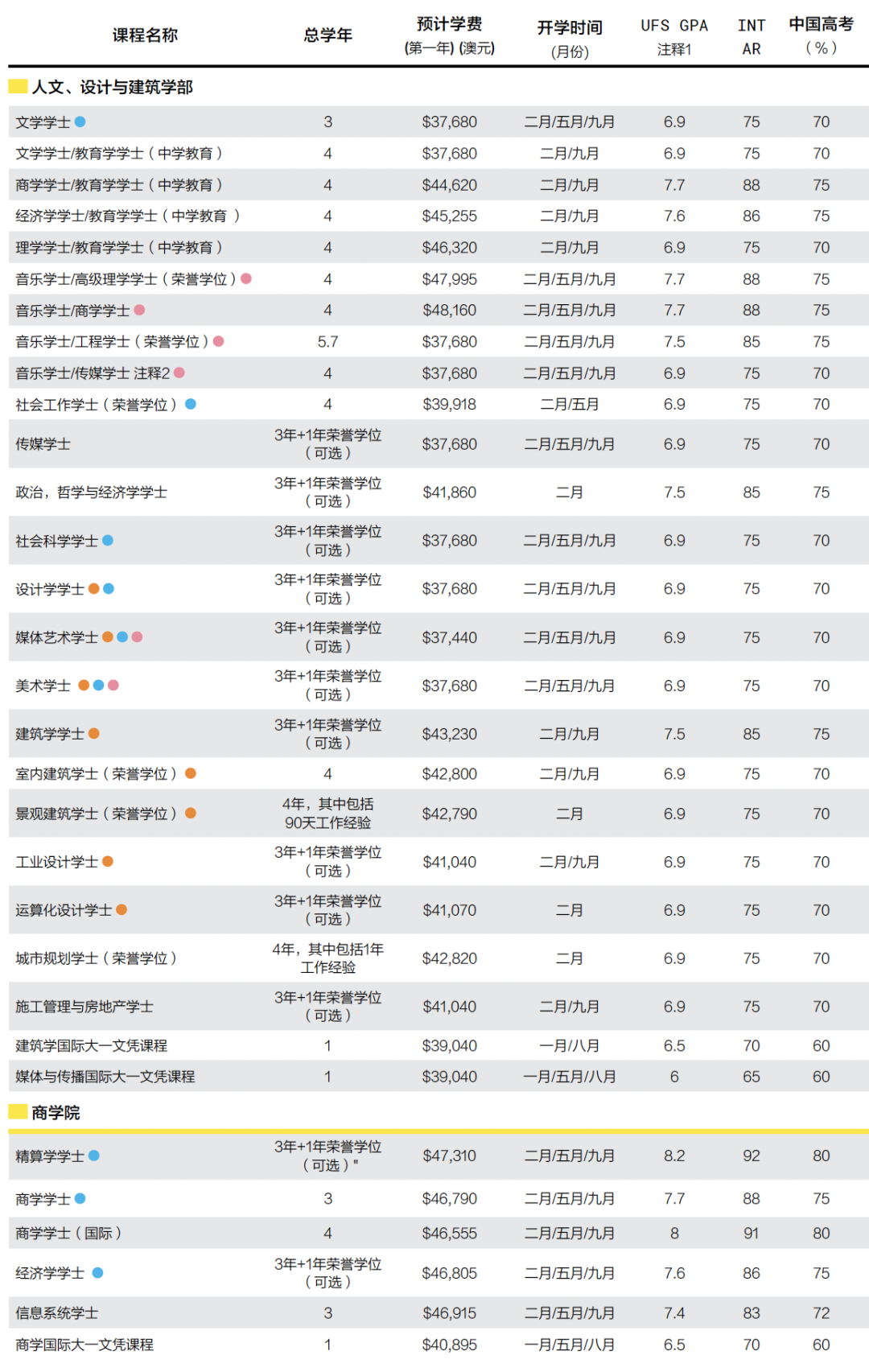Click the 媒体与传播国际大一文凭课程 course name
Viewport: 869px width, 1372px height.
tap(105, 1077)
